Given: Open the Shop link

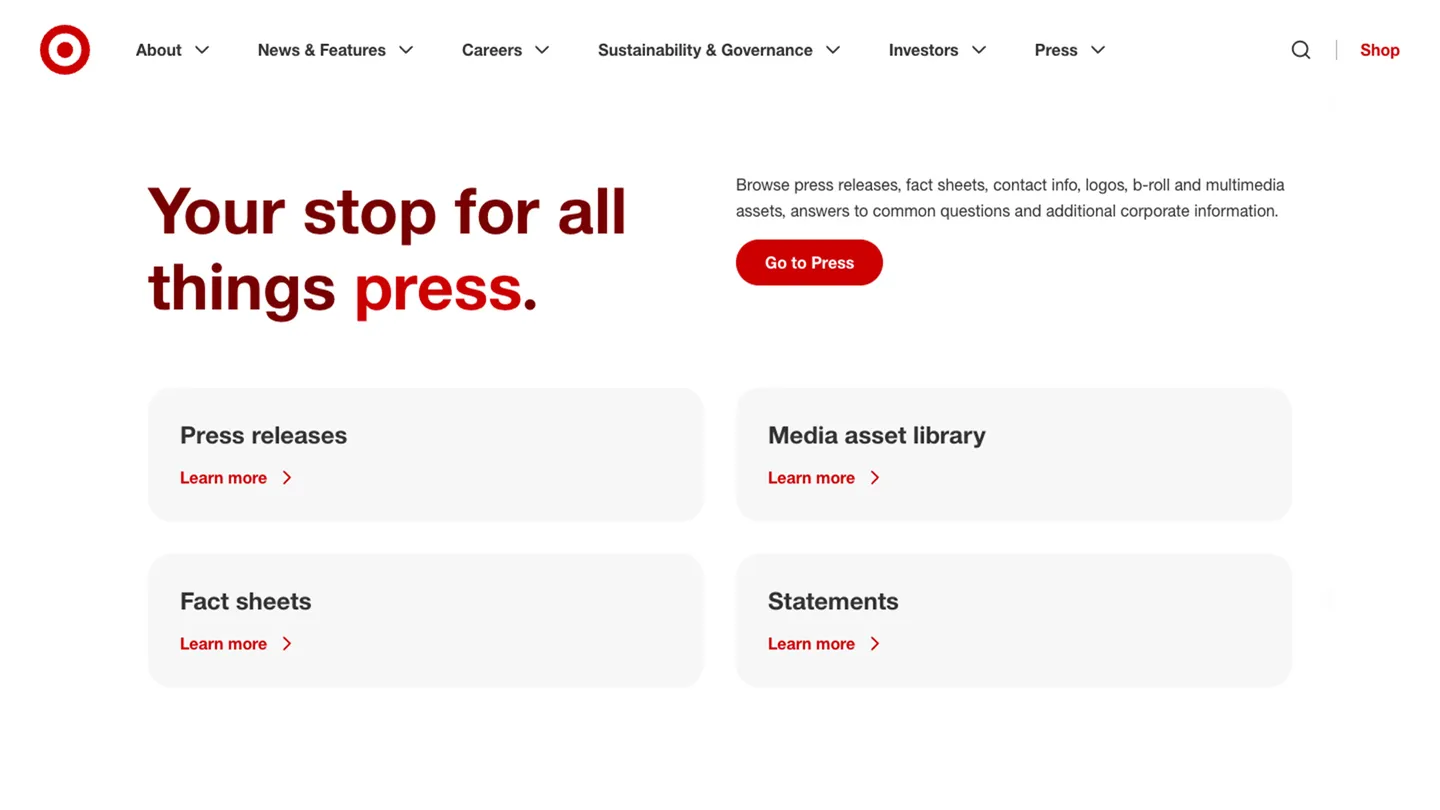Looking at the screenshot, I should 1380,49.
